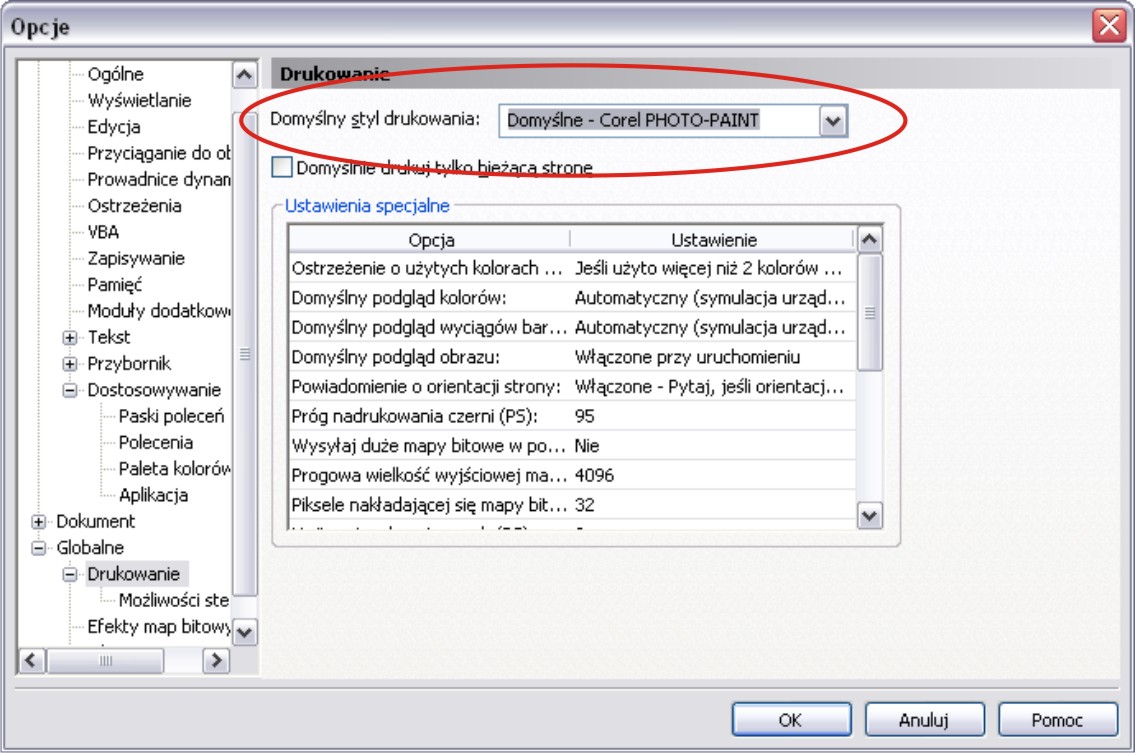Expand the Przybornik tree node
The width and height of the screenshot is (1135, 753).
(x=70, y=364)
